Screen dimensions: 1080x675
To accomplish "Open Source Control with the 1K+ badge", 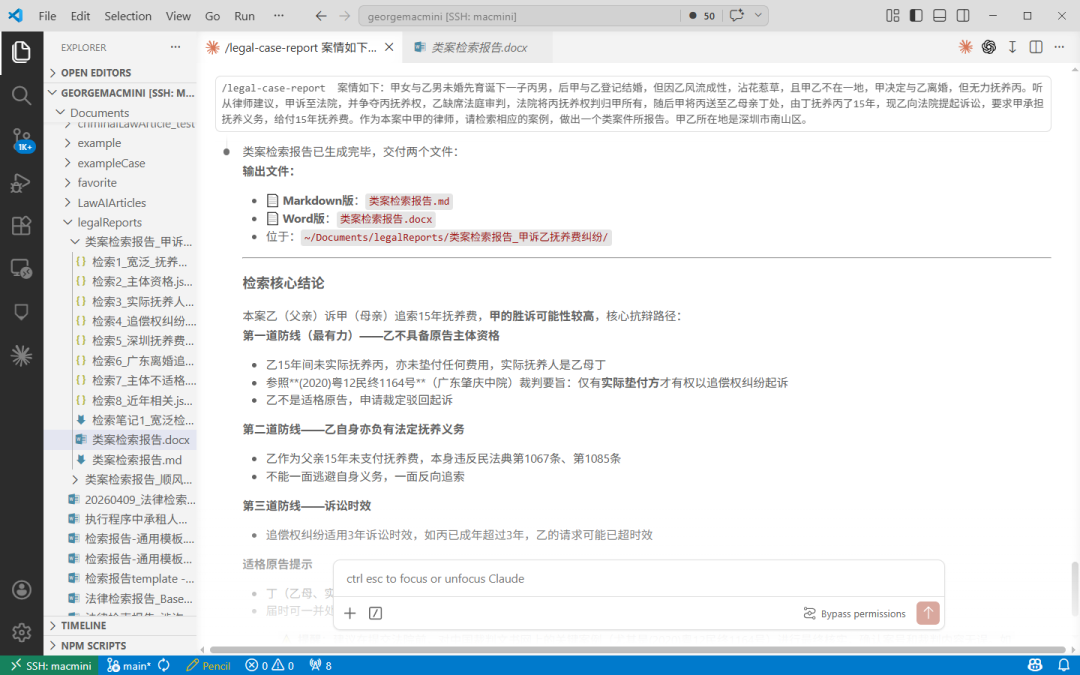I will [21, 139].
